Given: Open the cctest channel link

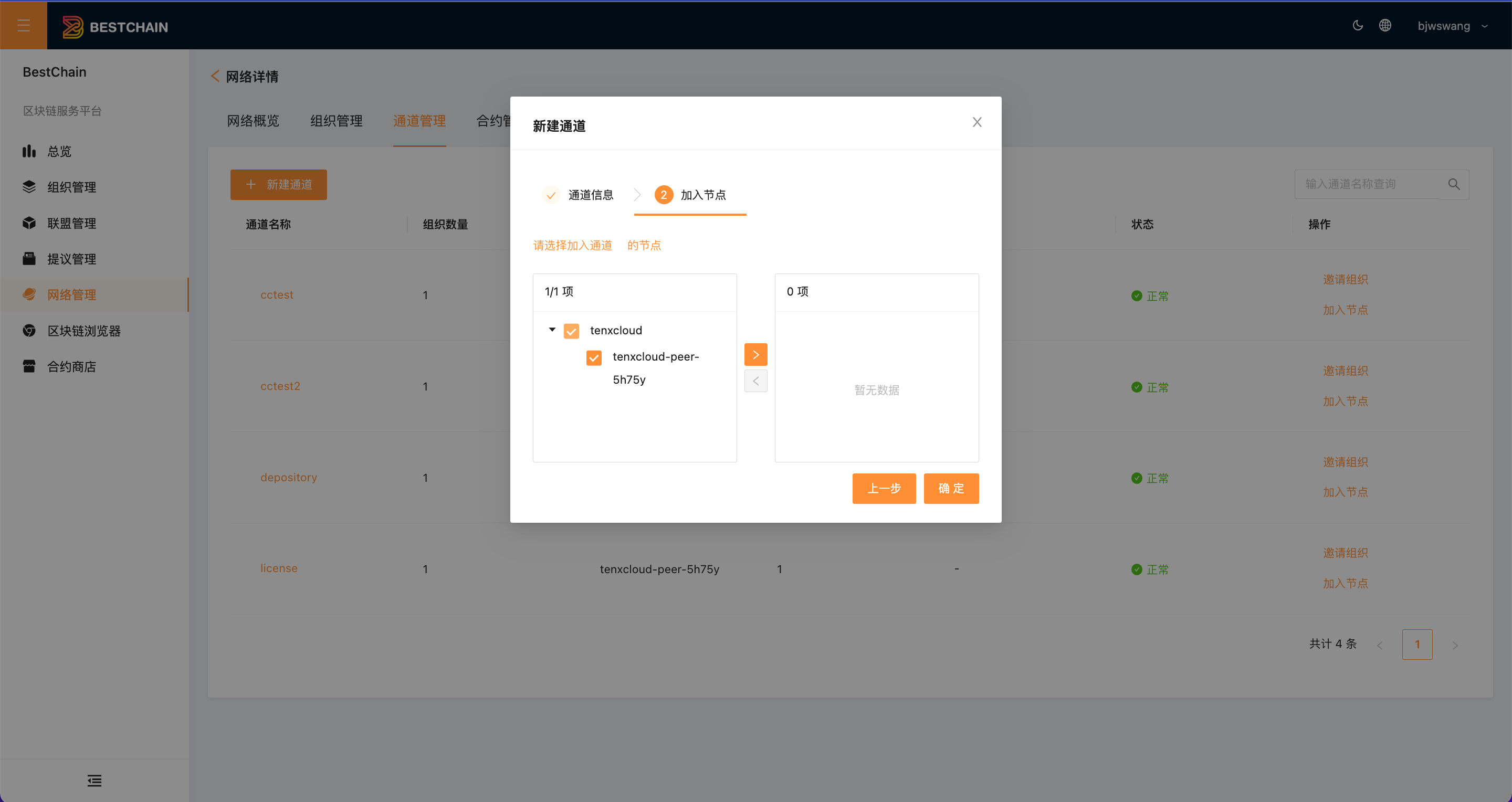Looking at the screenshot, I should pyautogui.click(x=277, y=295).
